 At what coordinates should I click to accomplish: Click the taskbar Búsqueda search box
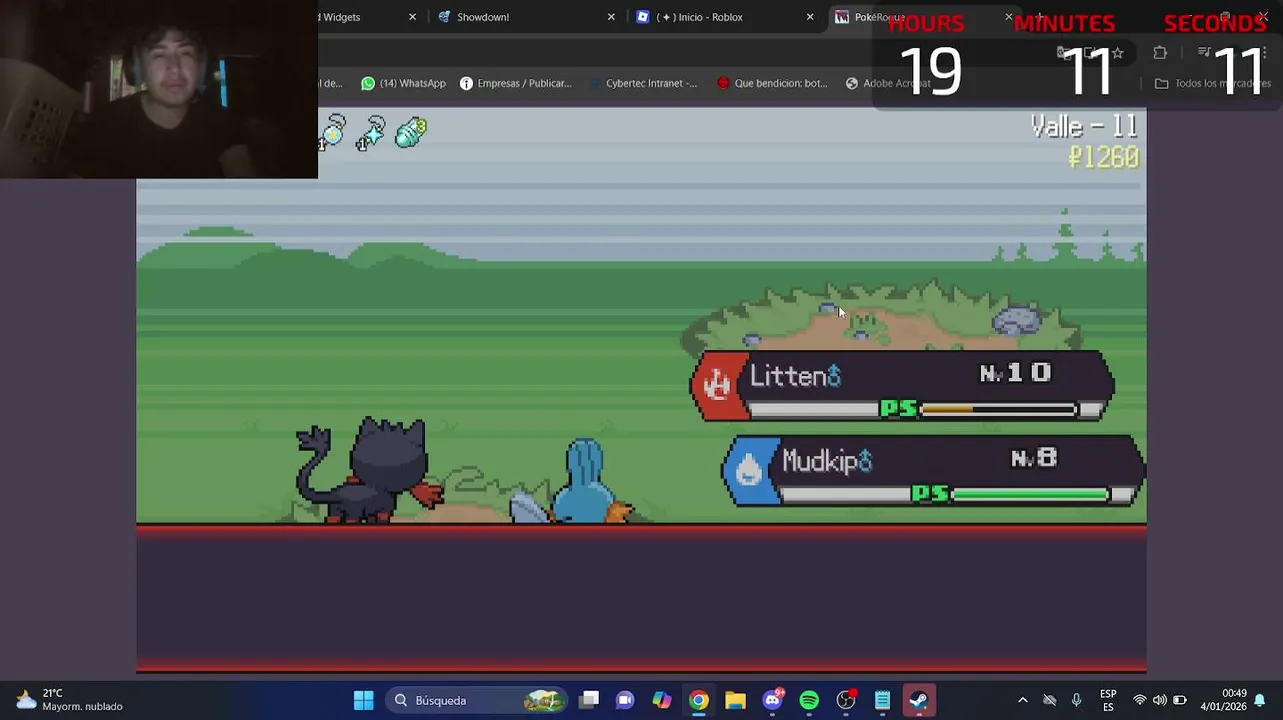click(478, 700)
